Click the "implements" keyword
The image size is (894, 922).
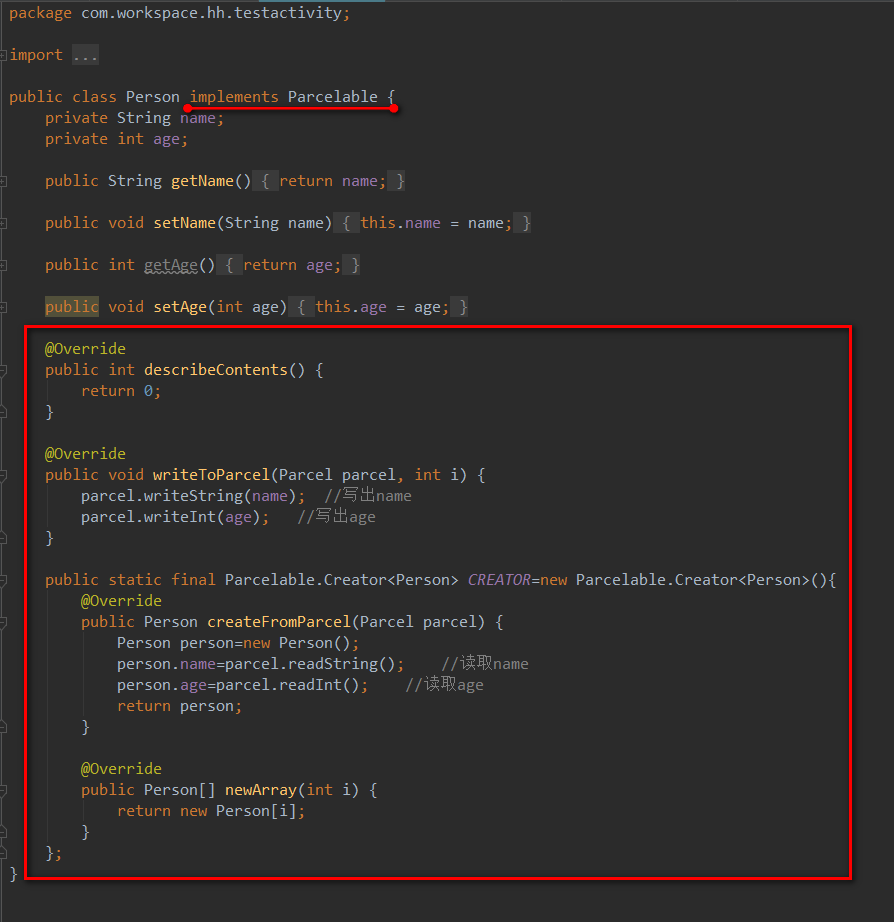[234, 96]
